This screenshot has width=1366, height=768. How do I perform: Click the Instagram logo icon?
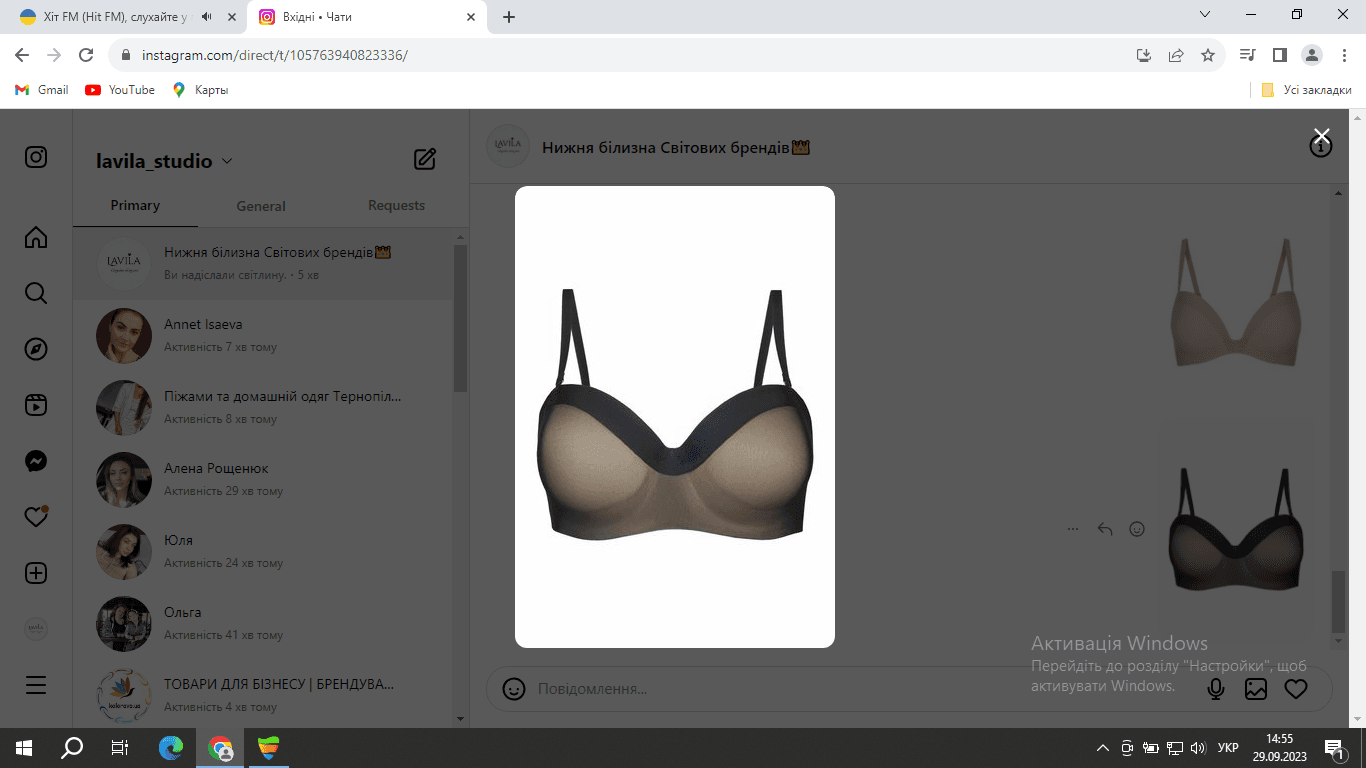(x=36, y=157)
